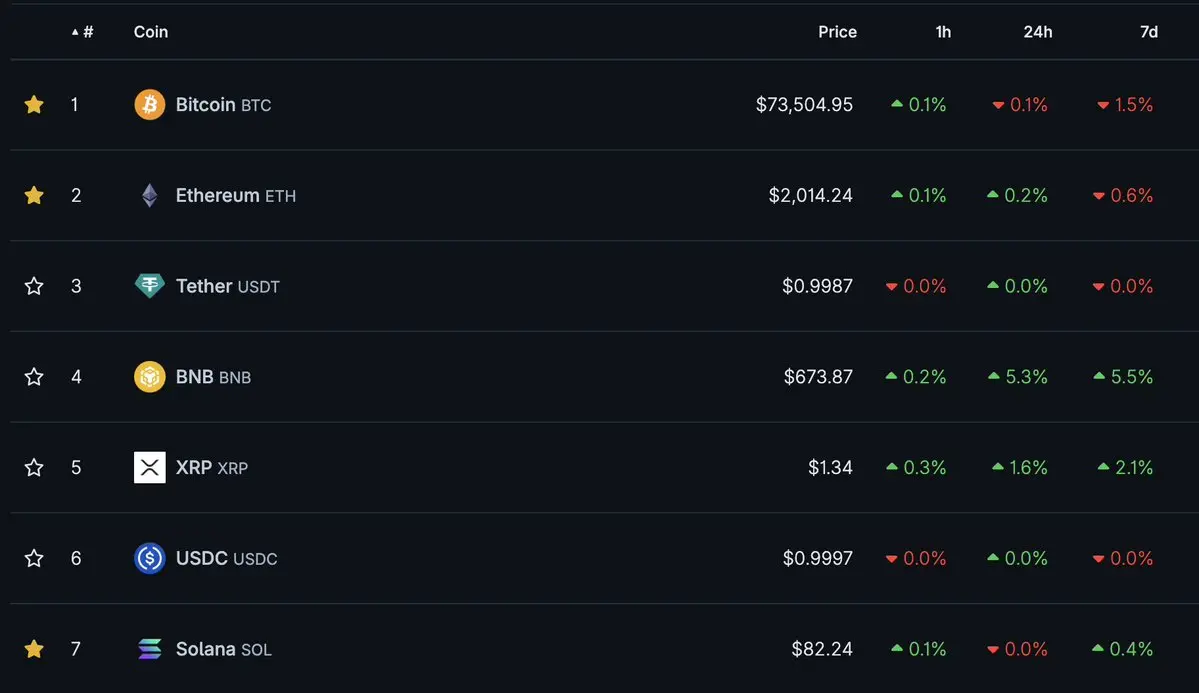Screen dimensions: 1199x693
Task: Click the Bitcoin orange logo icon
Action: (x=150, y=104)
